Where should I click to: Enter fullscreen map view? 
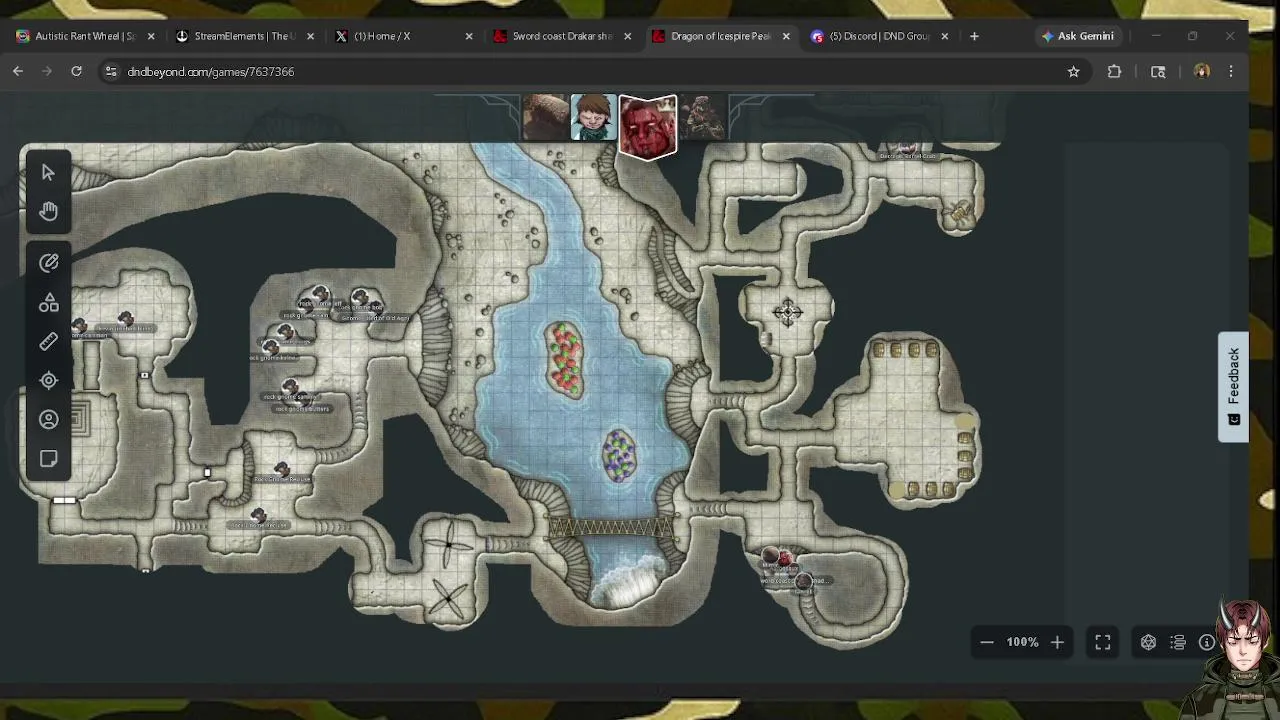point(1103,642)
